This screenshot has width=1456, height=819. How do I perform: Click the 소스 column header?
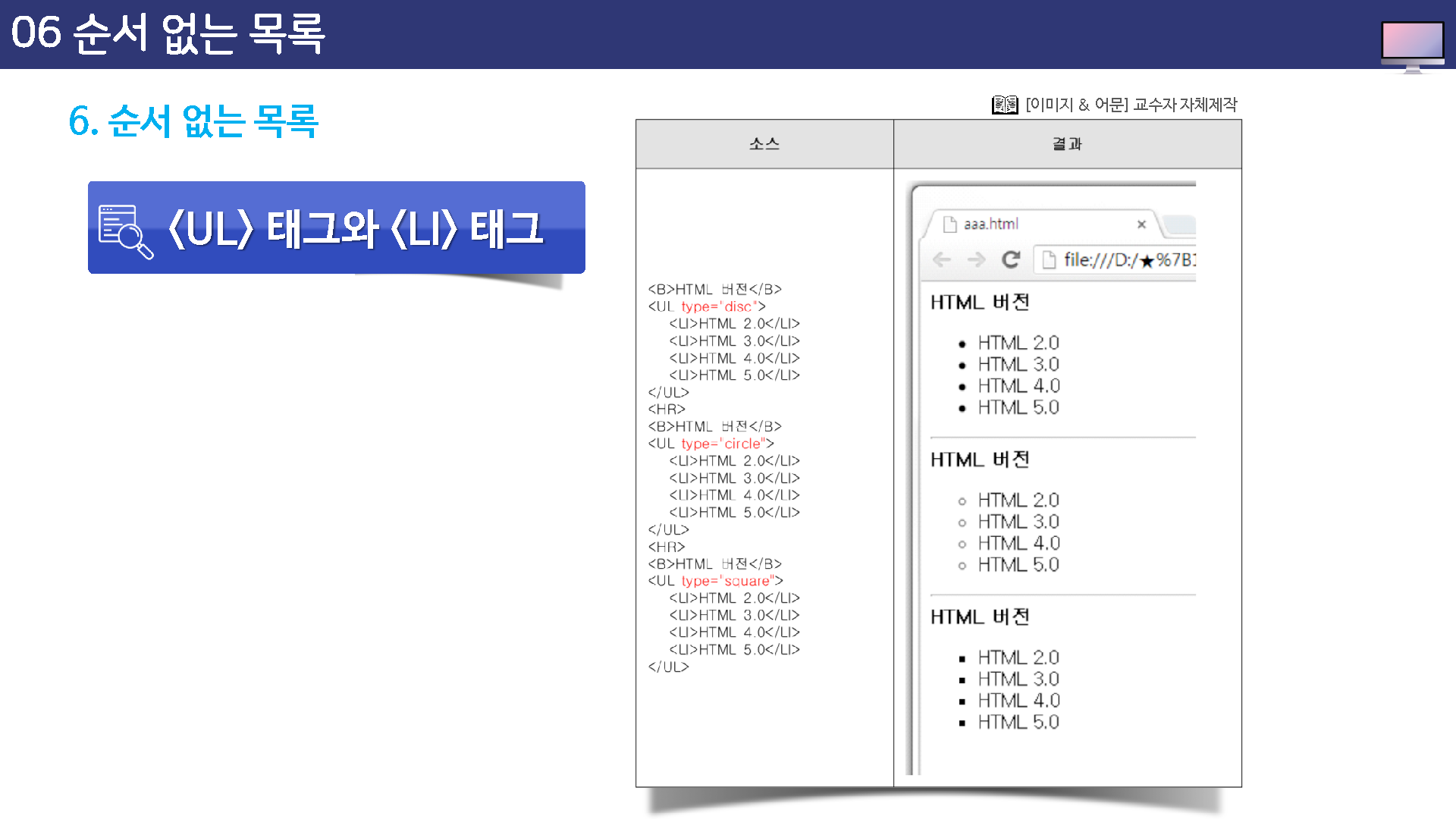coord(764,144)
